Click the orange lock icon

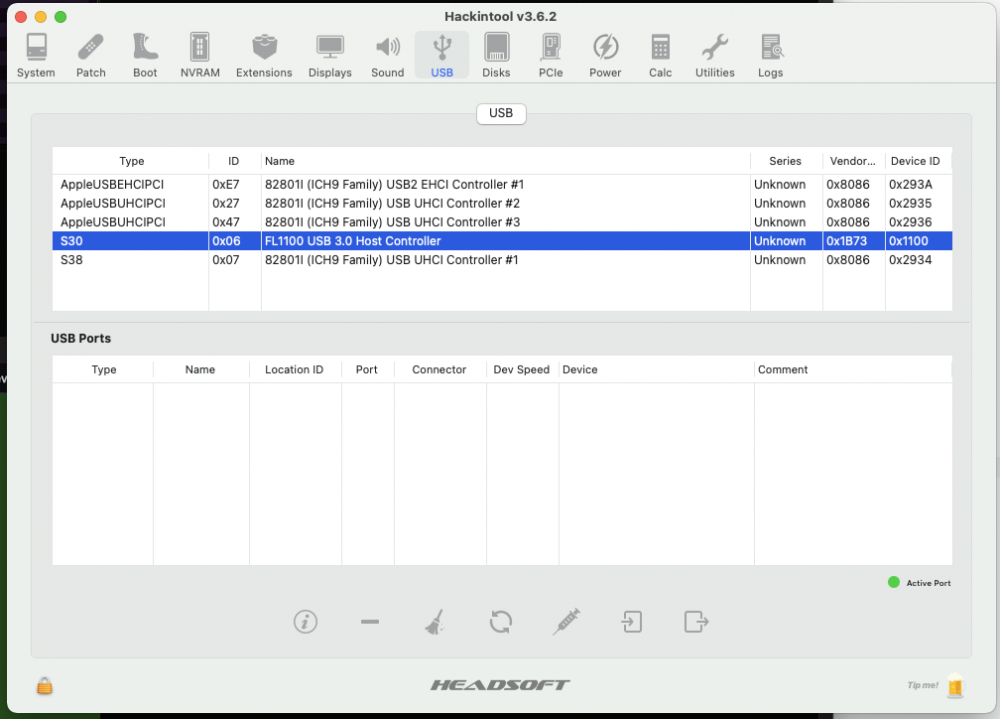click(x=45, y=686)
